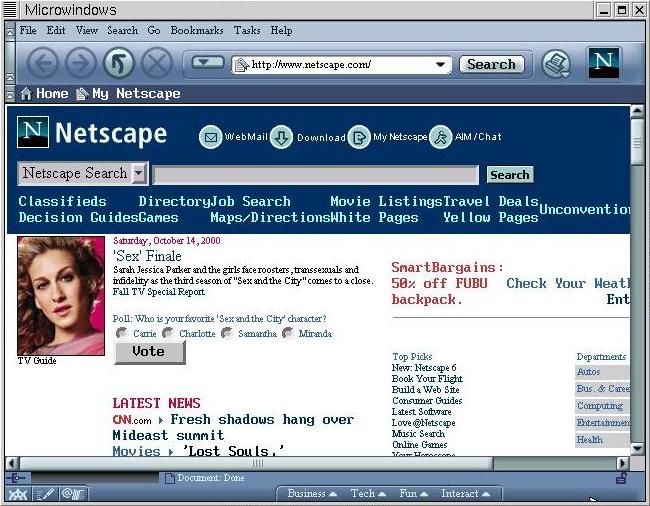Select the Samantha poll radio button
The width and height of the screenshot is (650, 506).
click(227, 333)
